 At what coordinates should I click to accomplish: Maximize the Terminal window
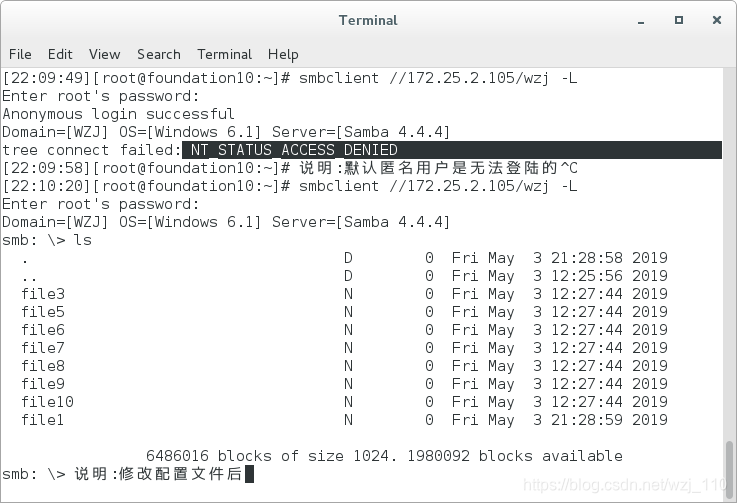coord(679,20)
